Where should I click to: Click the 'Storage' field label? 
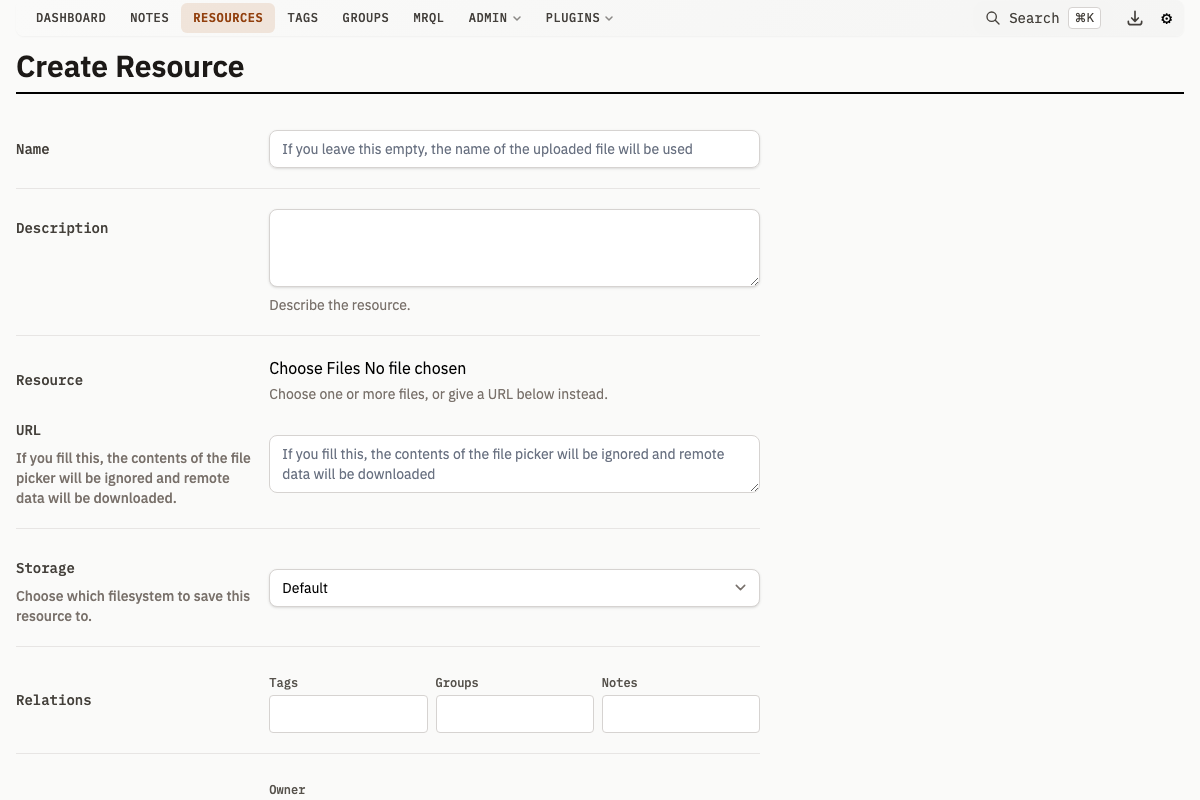[x=45, y=568]
